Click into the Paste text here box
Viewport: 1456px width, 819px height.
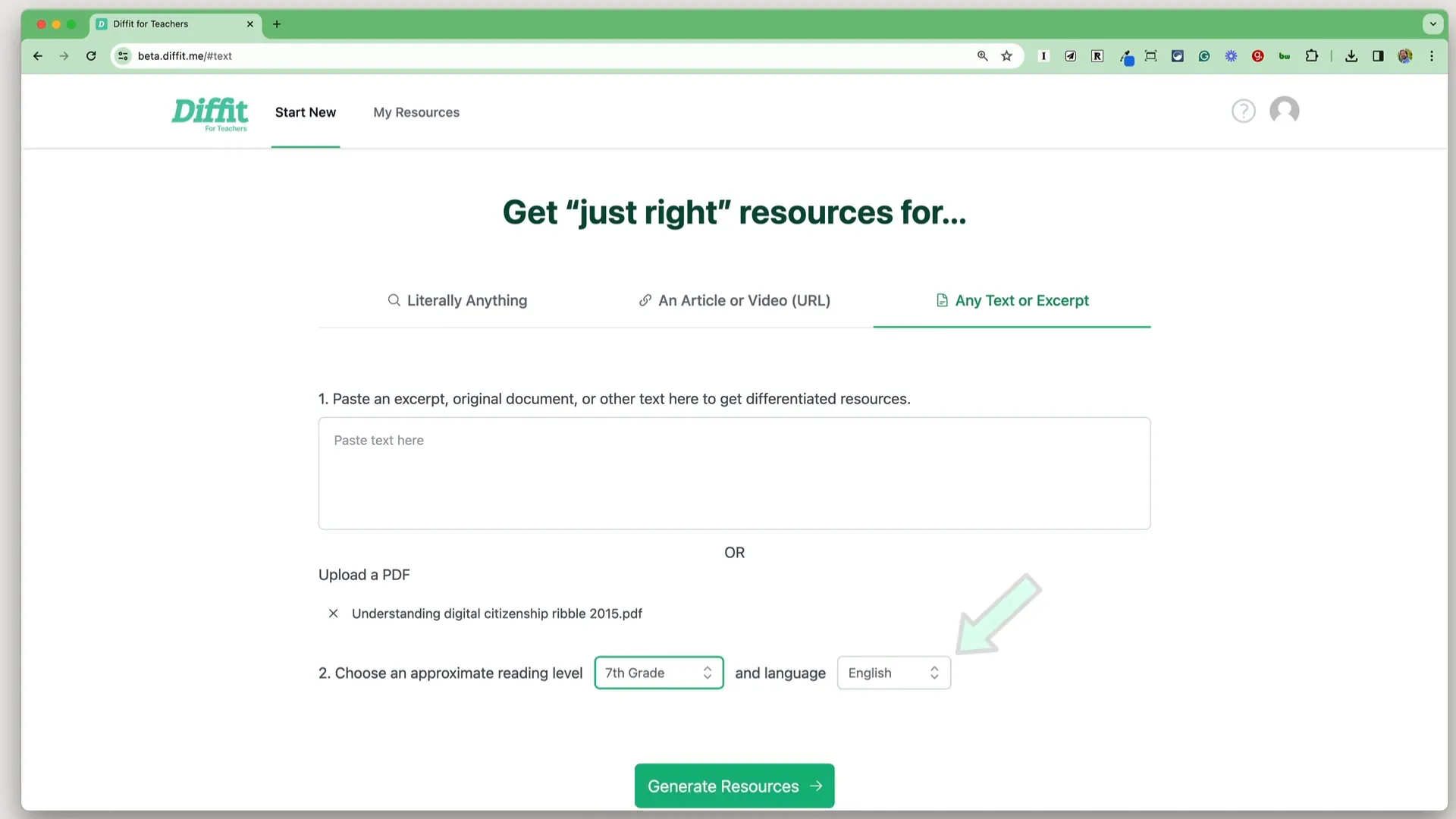(735, 473)
